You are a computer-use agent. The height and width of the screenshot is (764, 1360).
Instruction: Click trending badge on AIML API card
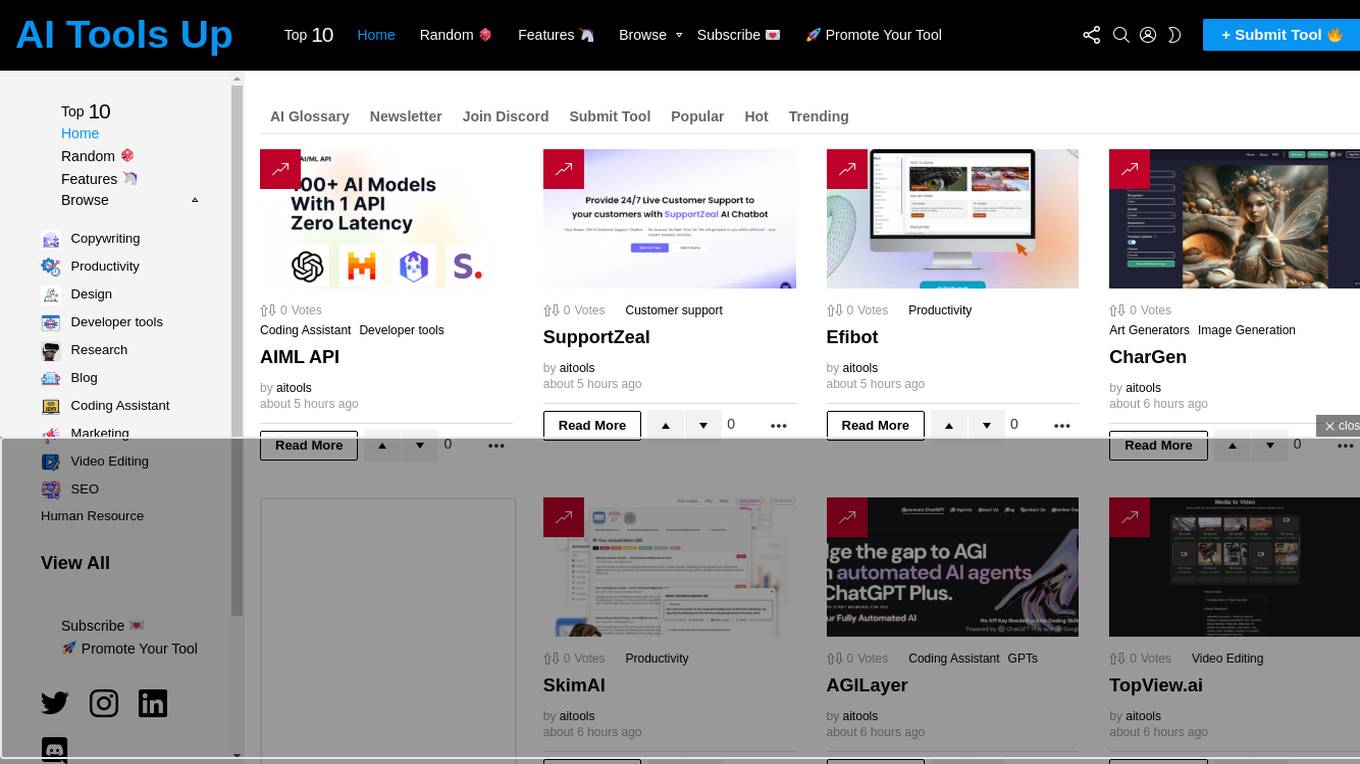point(280,169)
